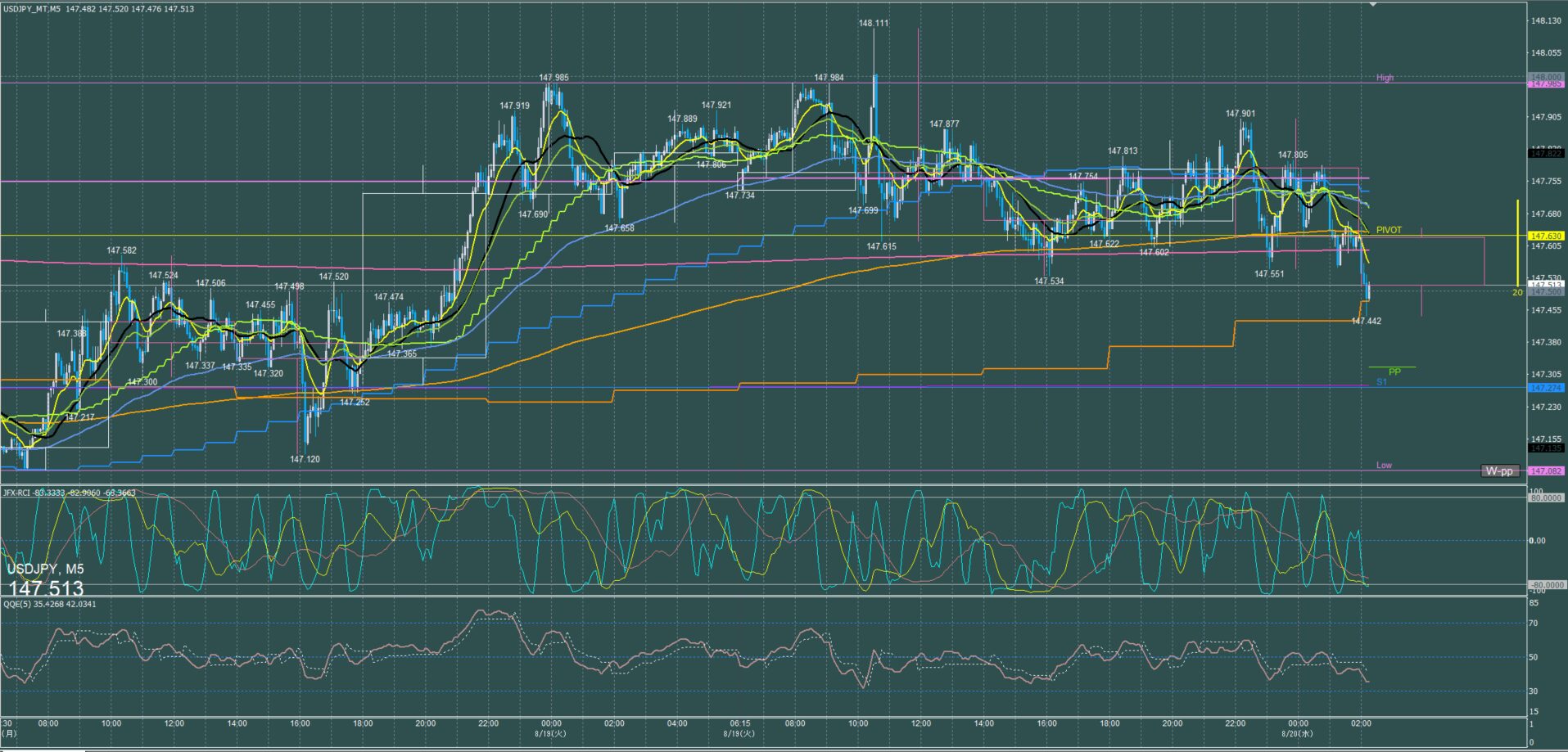Viewport: 1568px width, 752px height.
Task: Select the pink Low level label
Action: 1384,465
